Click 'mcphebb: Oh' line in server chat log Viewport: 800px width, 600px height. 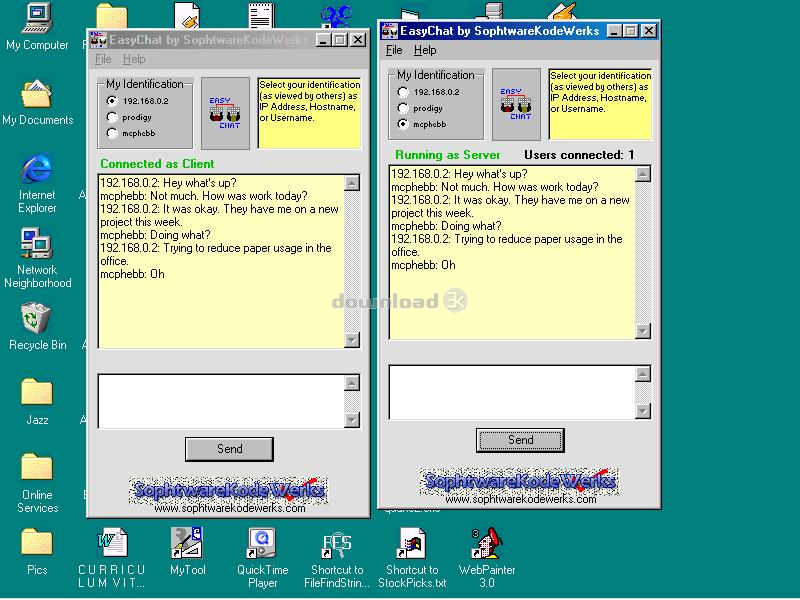click(x=423, y=265)
